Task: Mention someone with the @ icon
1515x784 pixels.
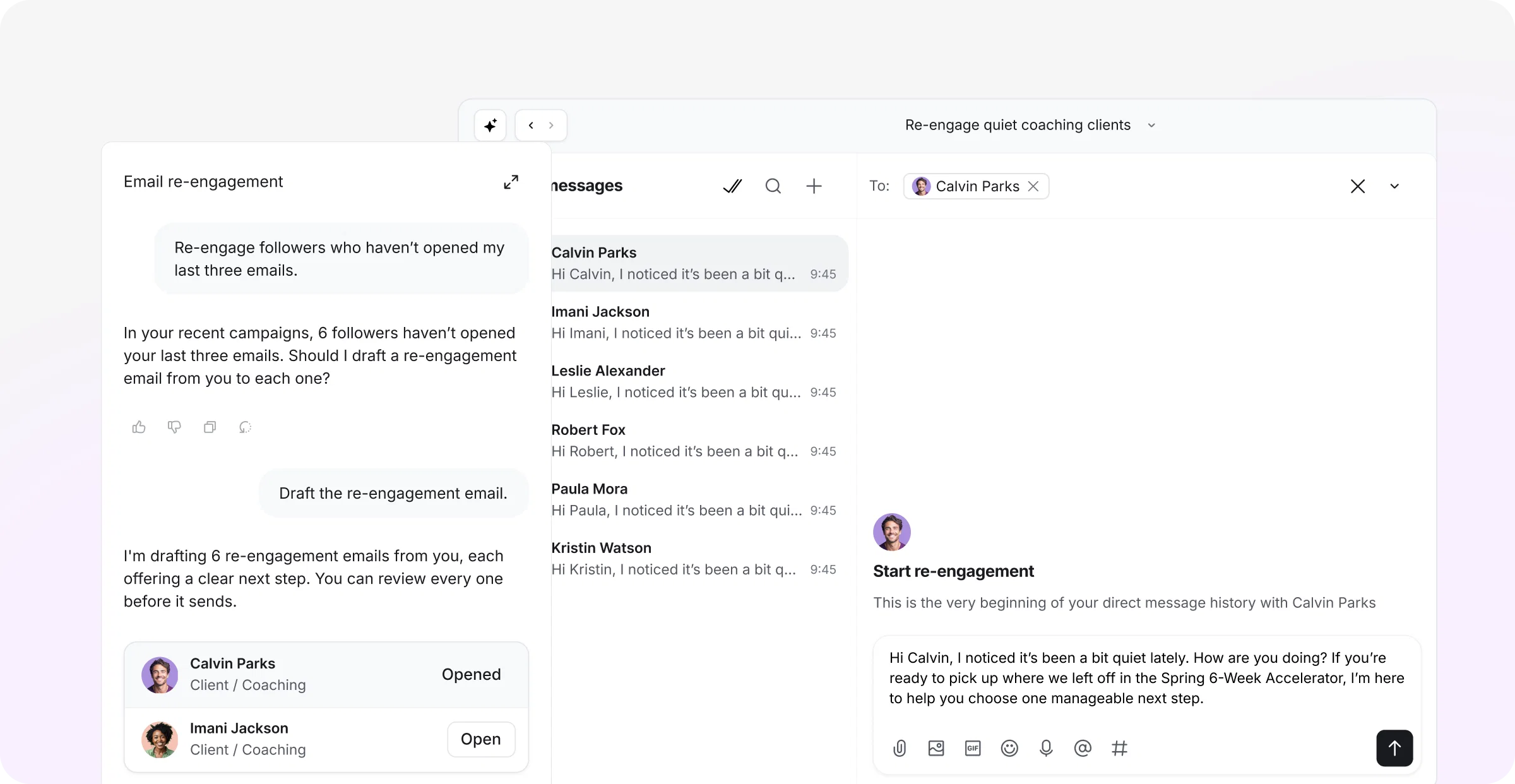Action: (1083, 748)
